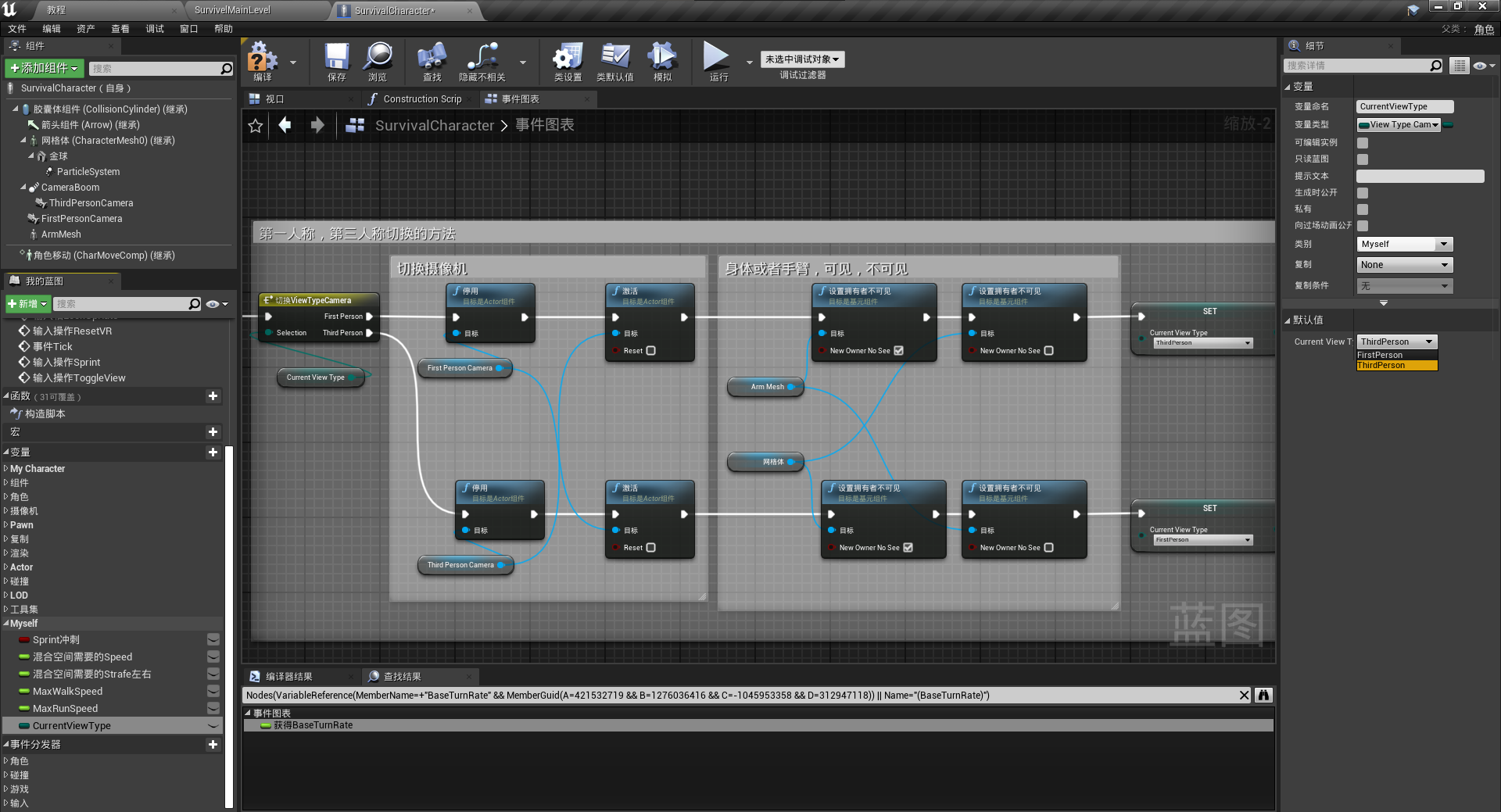
Task: Switch to the SurvivelMainLevel tab
Action: 232,10
